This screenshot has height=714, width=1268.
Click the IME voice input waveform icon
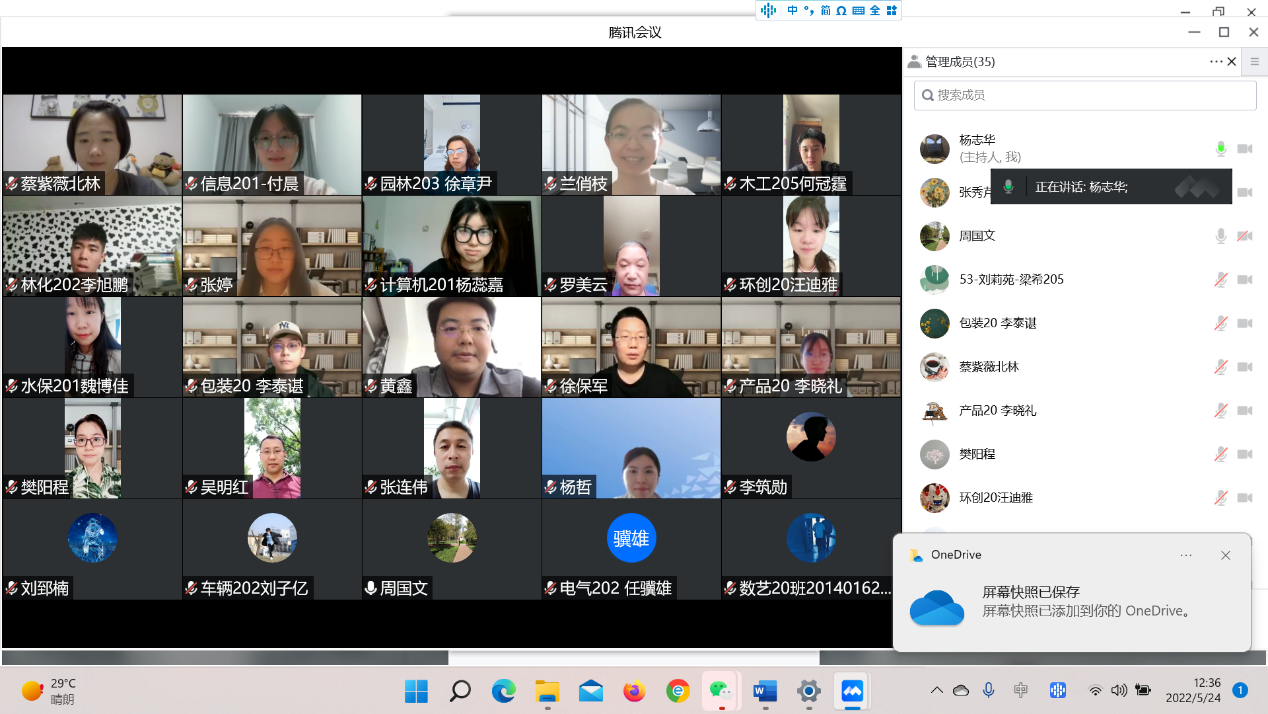(x=768, y=10)
